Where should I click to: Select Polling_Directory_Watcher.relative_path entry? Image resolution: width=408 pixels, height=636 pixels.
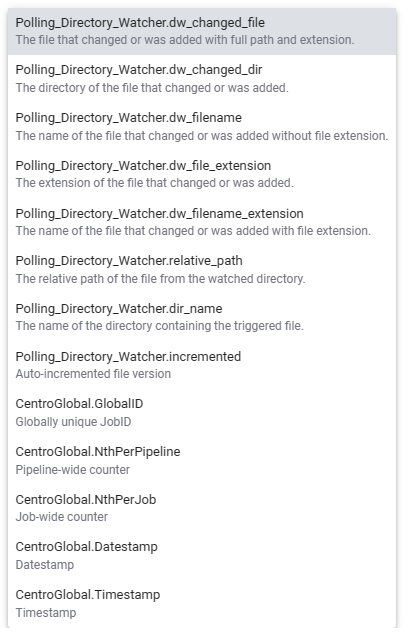(202, 270)
